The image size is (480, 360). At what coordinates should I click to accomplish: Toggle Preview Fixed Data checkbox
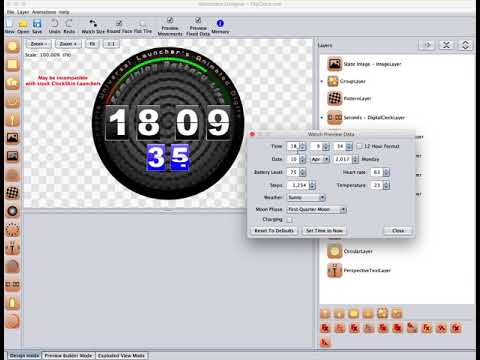pyautogui.click(x=198, y=20)
